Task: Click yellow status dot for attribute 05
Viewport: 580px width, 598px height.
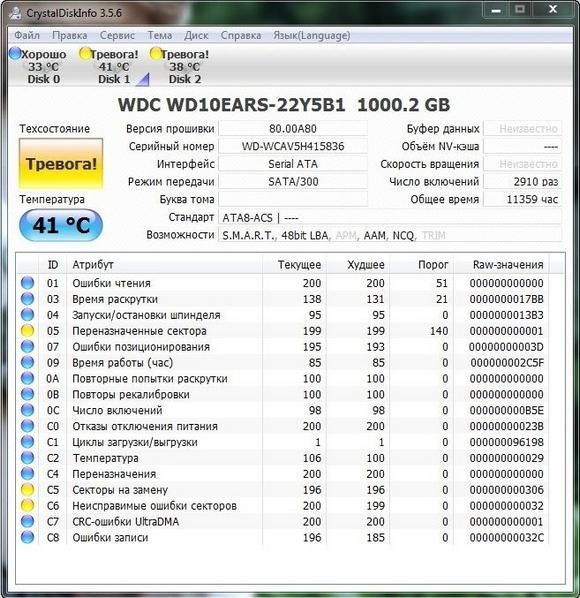Action: pos(27,331)
